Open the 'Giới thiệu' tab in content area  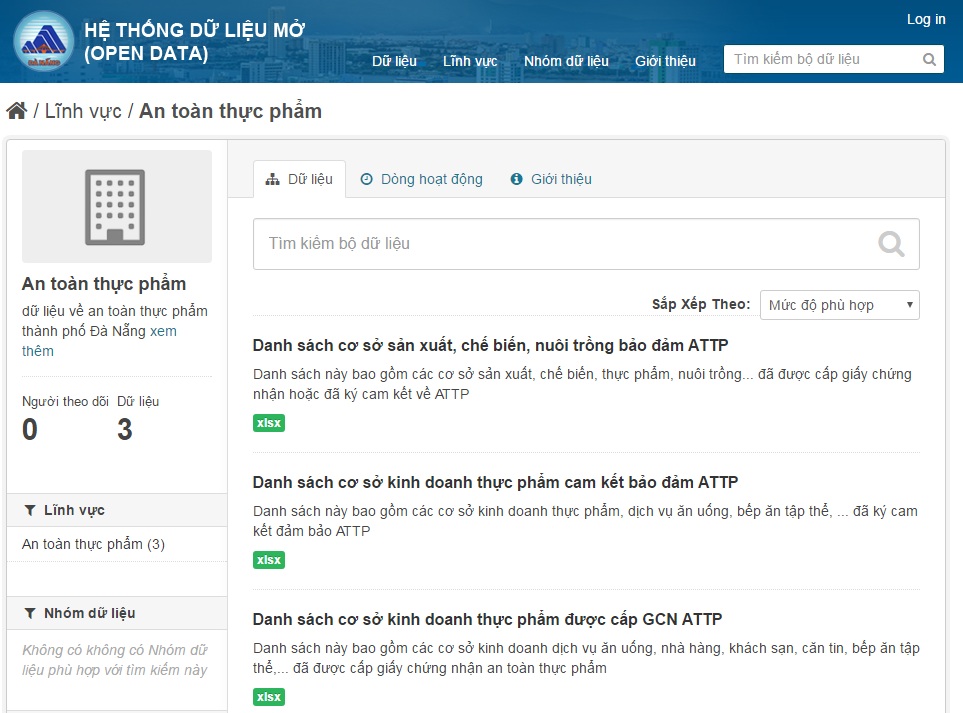(552, 179)
